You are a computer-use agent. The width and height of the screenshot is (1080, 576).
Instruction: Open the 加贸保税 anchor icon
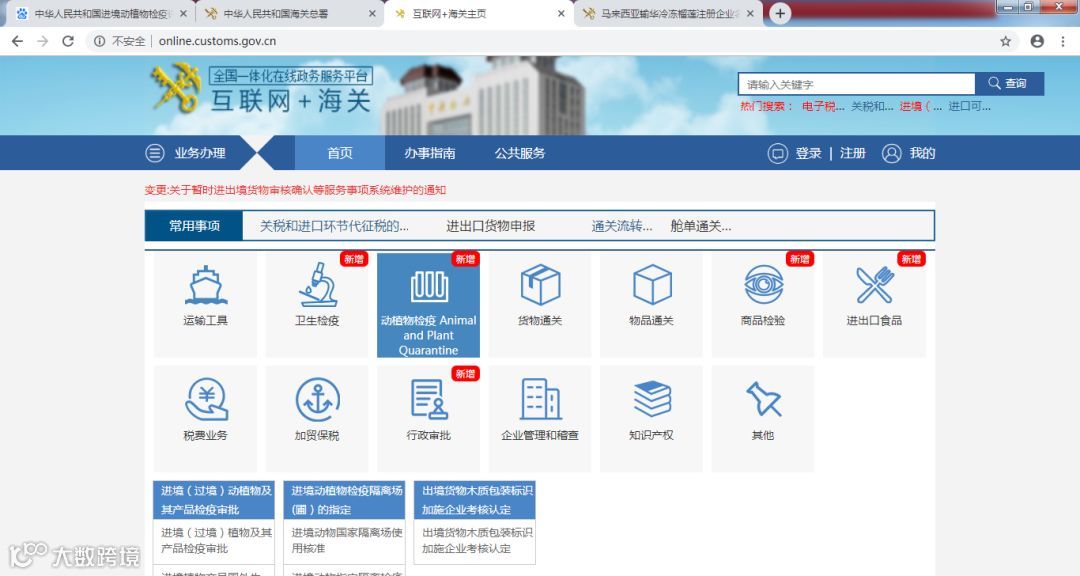[x=318, y=399]
